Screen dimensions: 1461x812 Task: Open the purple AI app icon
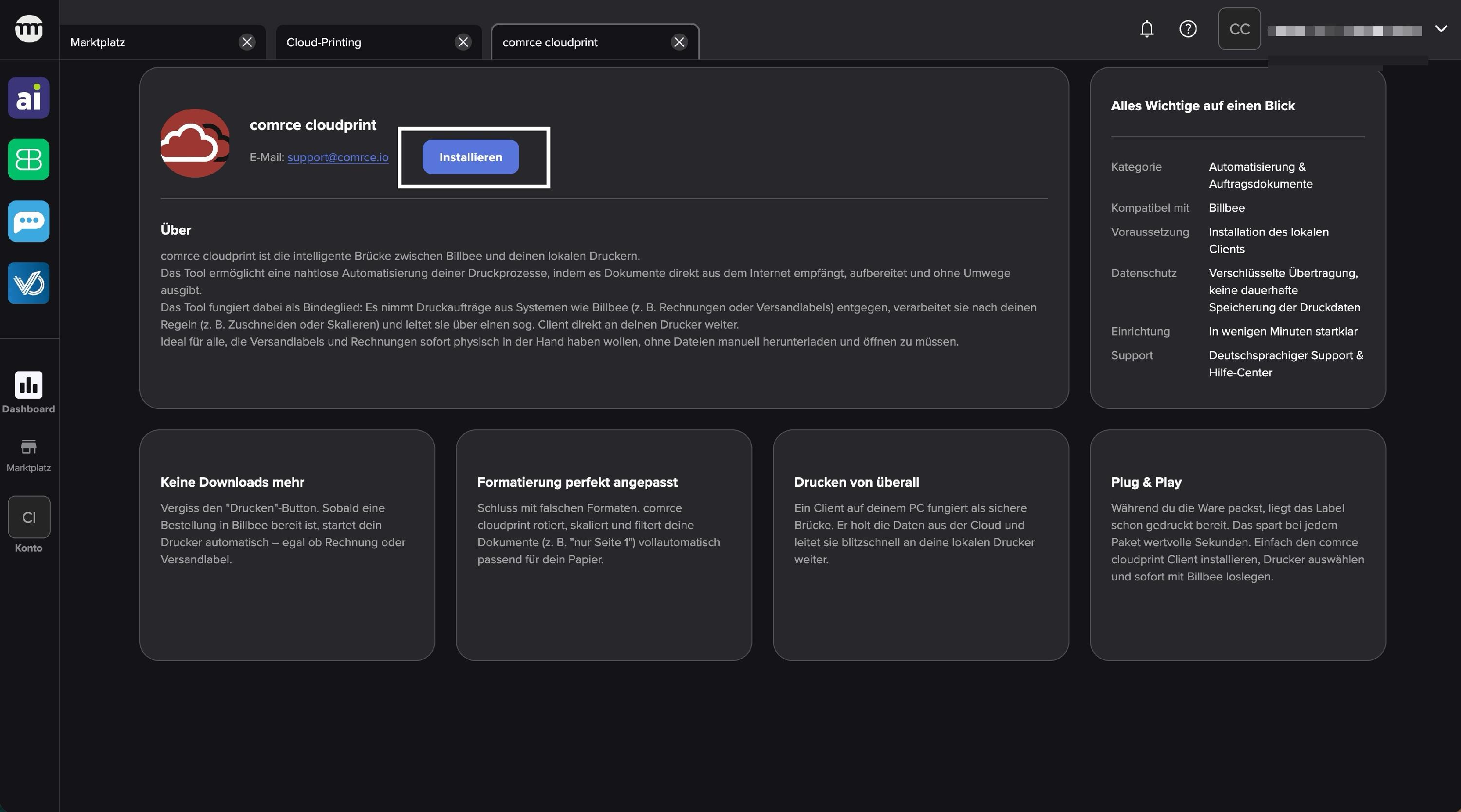pyautogui.click(x=28, y=97)
